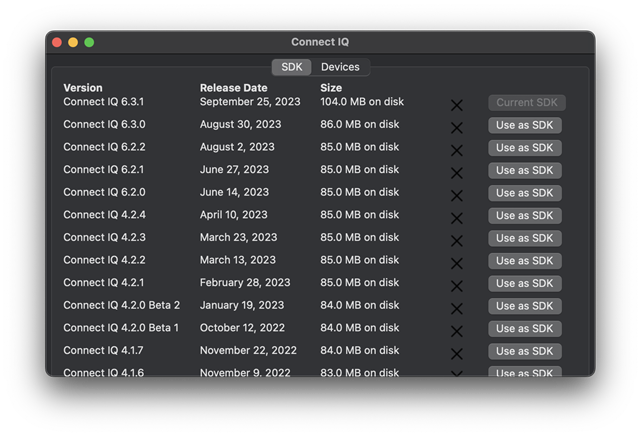This screenshot has width=640, height=436.
Task: Remove Connect IQ 6.3.0 via X icon
Action: point(457,128)
